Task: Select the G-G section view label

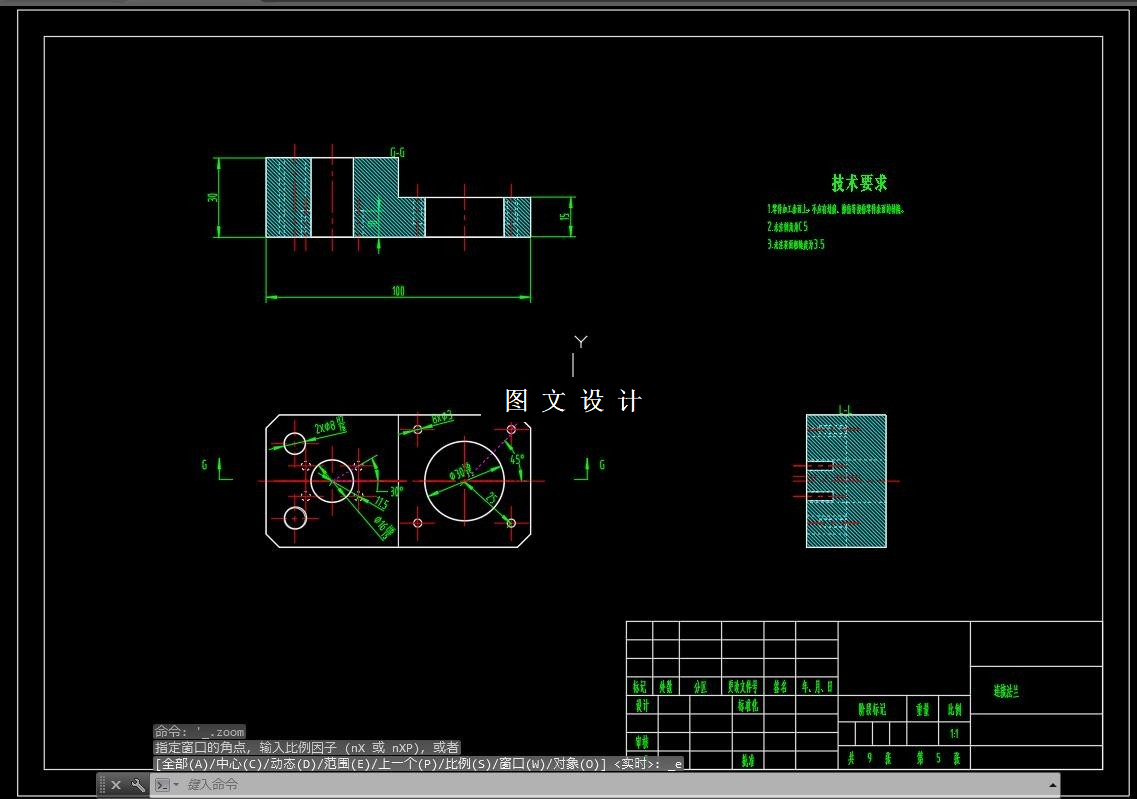Action: pyautogui.click(x=397, y=152)
